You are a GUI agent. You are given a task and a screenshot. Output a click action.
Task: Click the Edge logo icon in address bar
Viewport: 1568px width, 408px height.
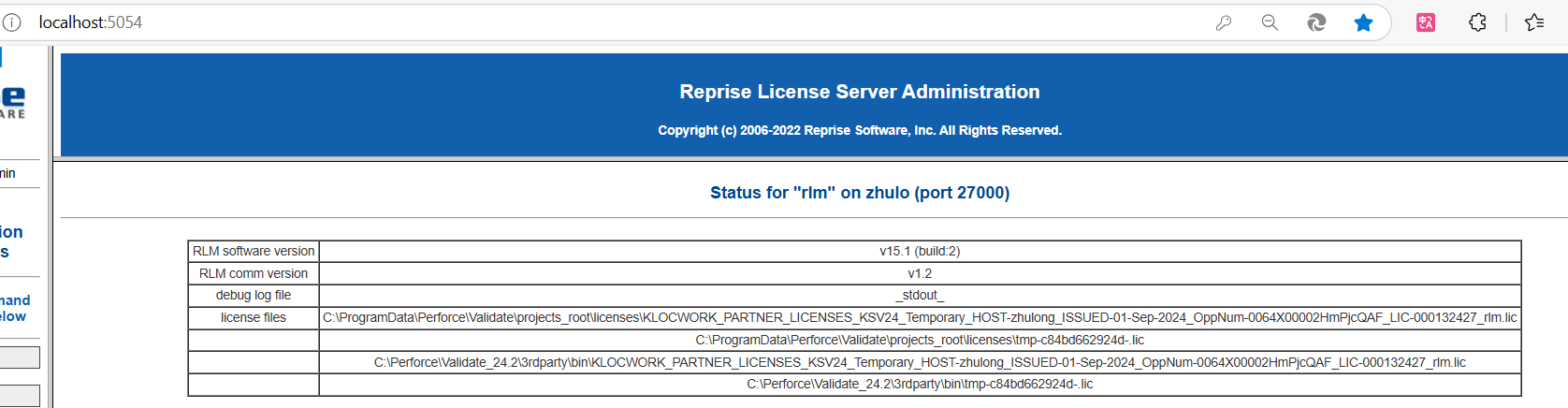(1316, 22)
